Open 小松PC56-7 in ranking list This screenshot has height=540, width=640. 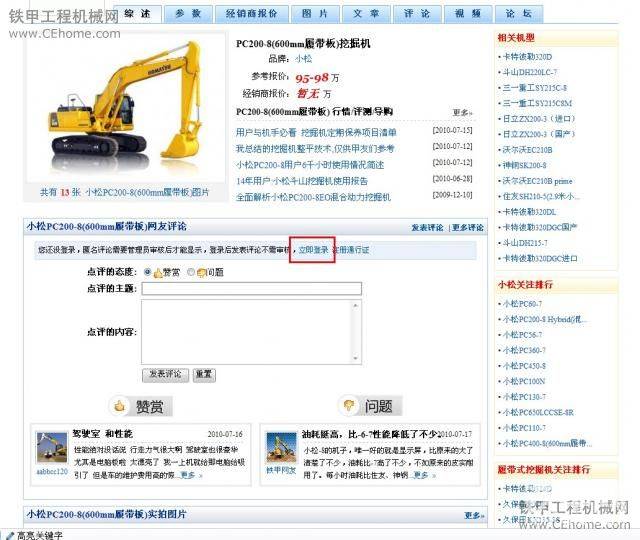[522, 335]
